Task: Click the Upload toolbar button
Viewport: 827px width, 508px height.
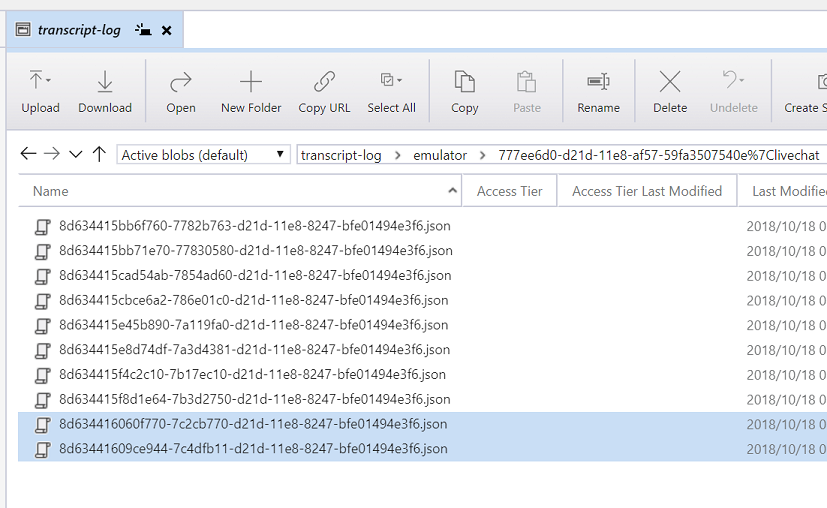Action: 40,92
